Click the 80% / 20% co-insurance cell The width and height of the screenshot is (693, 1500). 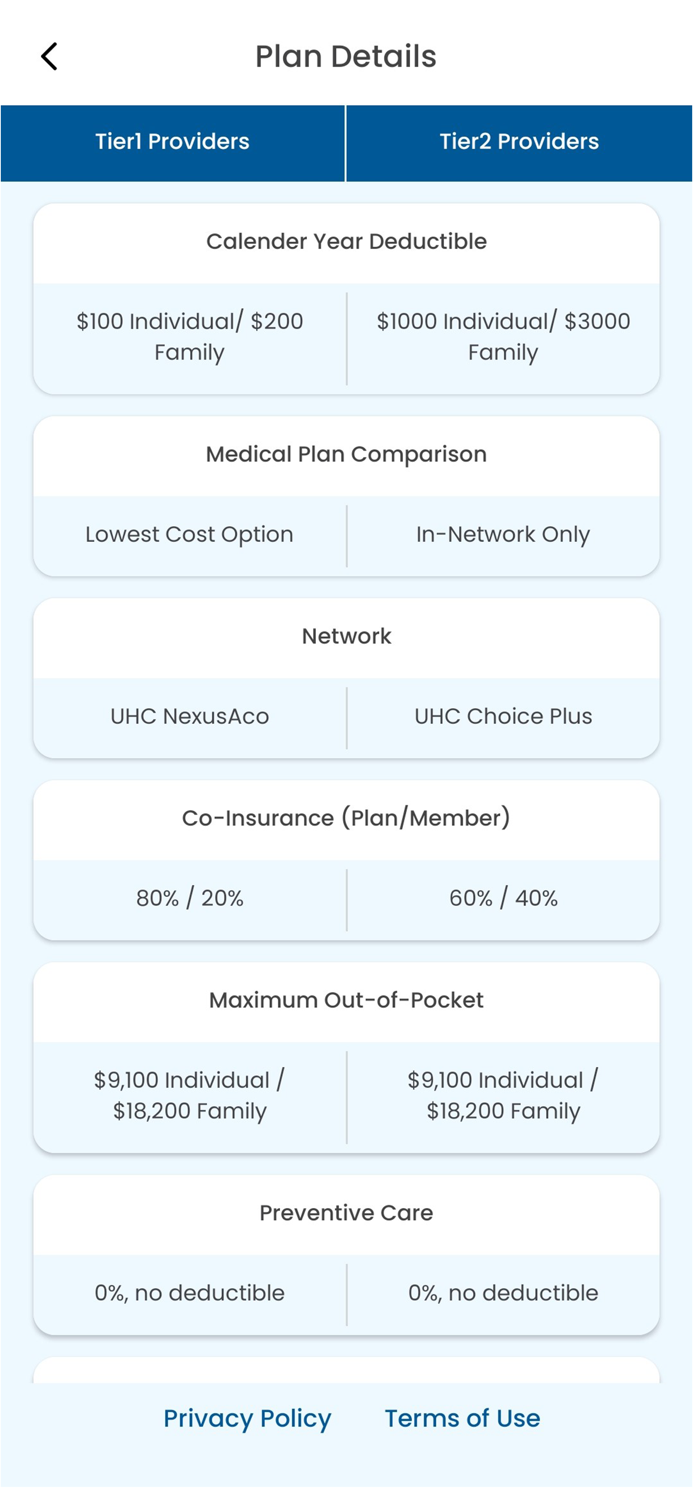pyautogui.click(x=190, y=898)
